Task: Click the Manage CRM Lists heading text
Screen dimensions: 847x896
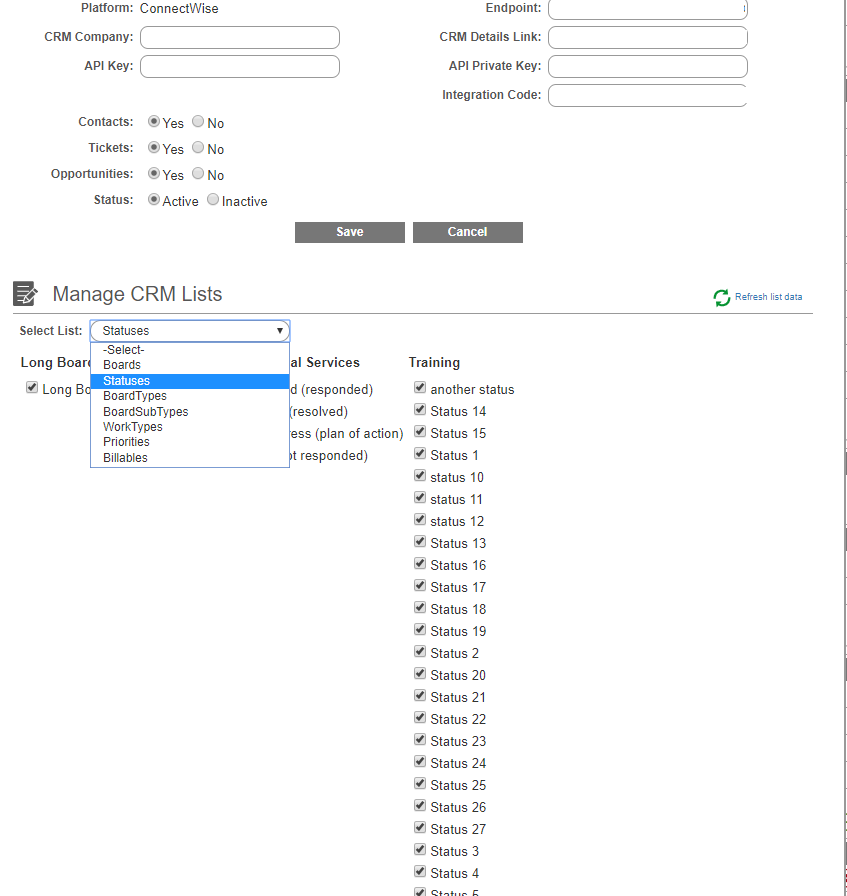Action: coord(137,294)
